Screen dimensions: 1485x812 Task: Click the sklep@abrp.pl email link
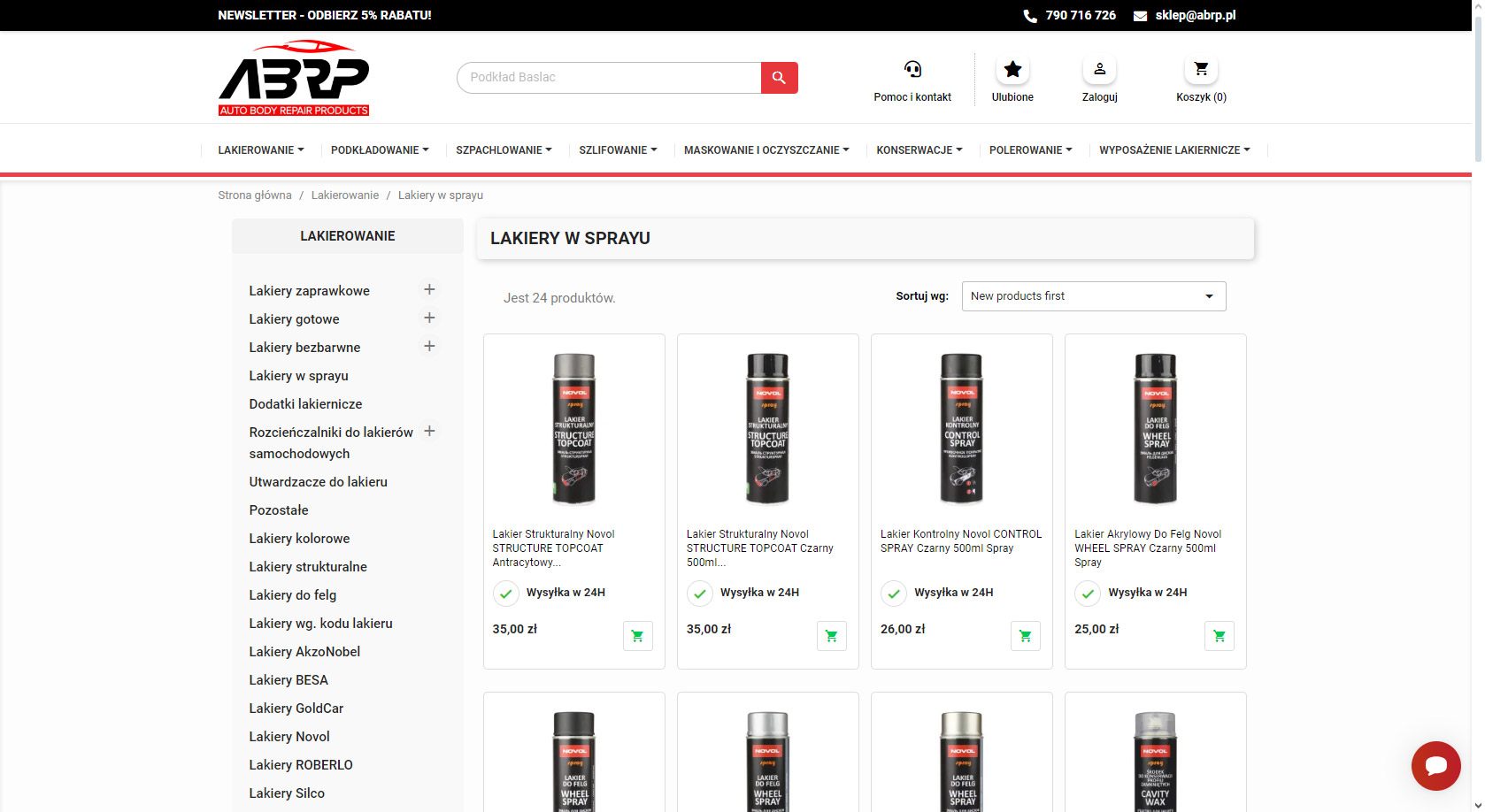click(x=1196, y=16)
